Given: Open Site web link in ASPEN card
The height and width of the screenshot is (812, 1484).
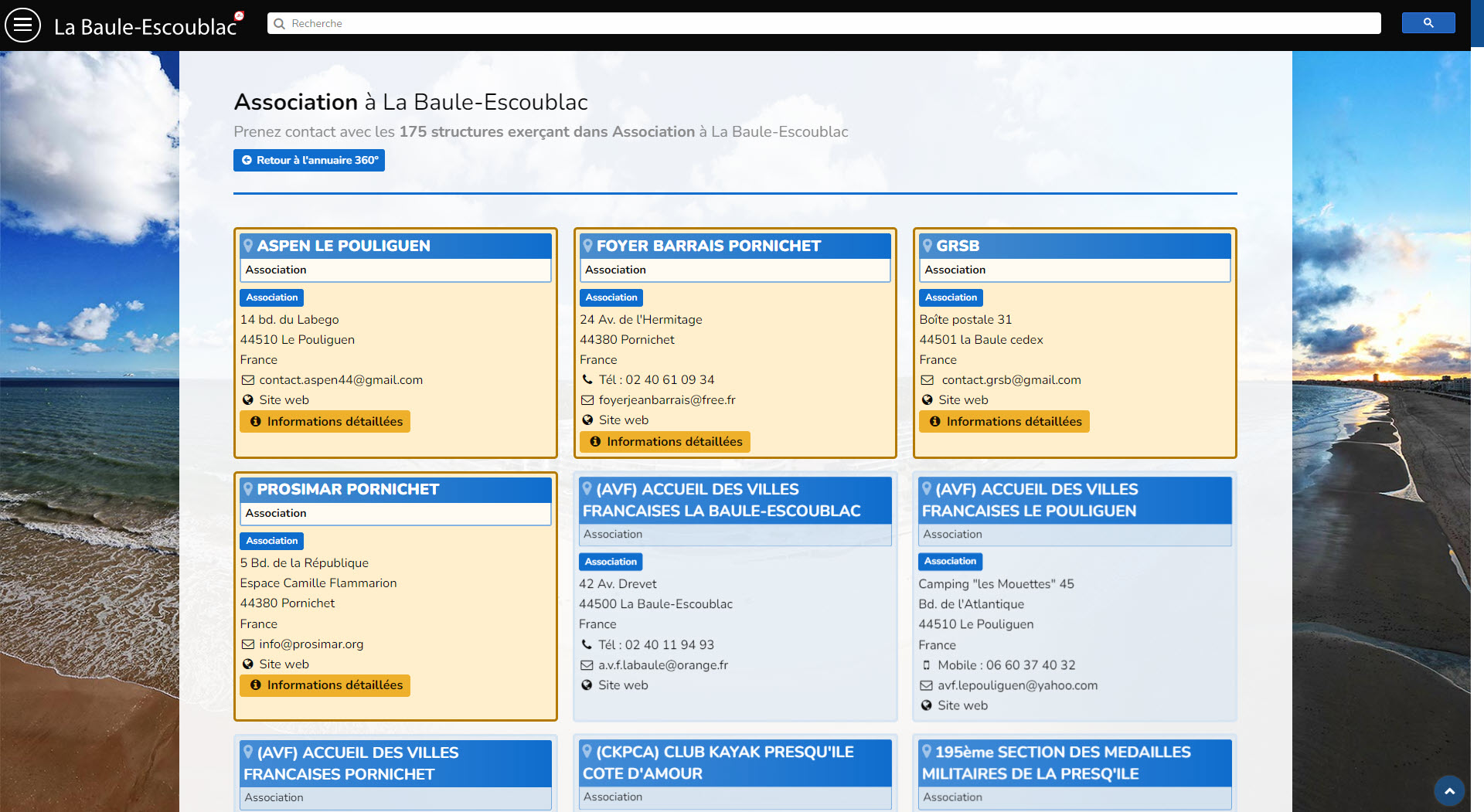Looking at the screenshot, I should point(284,400).
